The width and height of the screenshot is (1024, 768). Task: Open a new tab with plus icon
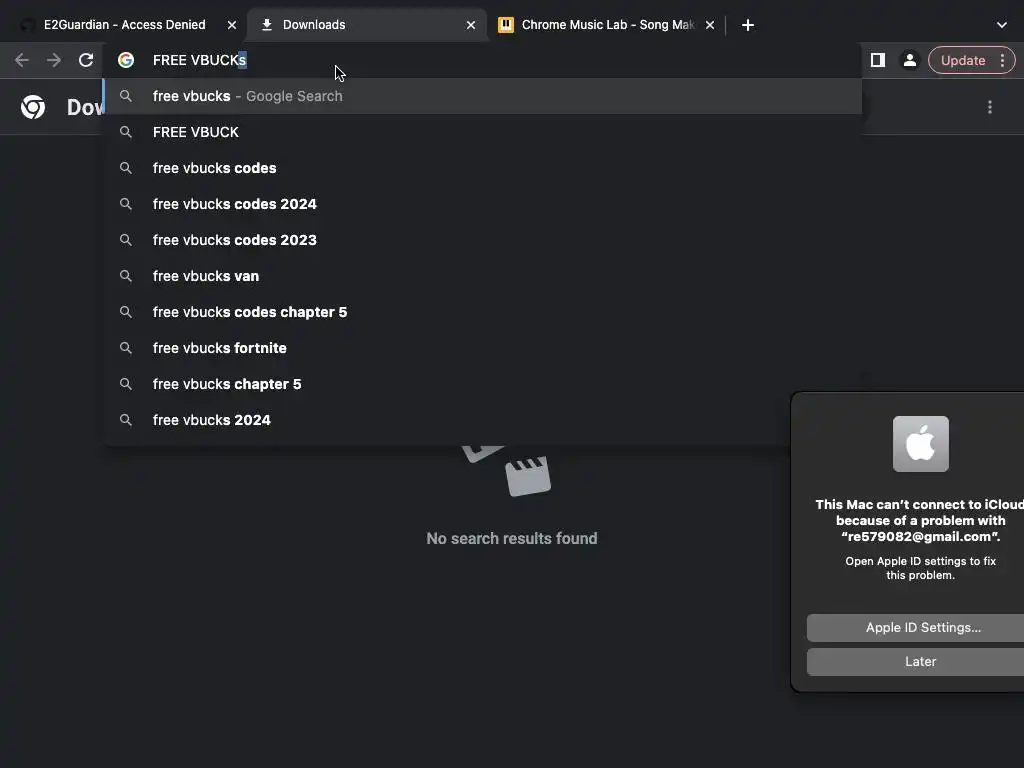(x=748, y=25)
